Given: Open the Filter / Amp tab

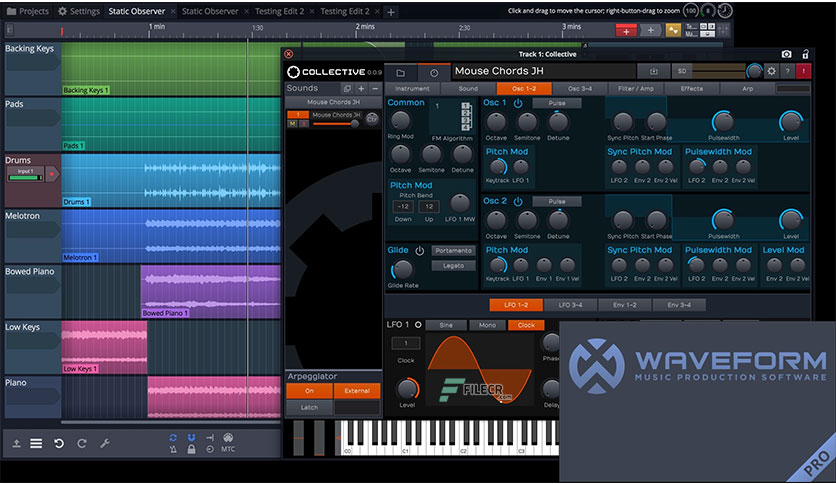Looking at the screenshot, I should pyautogui.click(x=636, y=88).
